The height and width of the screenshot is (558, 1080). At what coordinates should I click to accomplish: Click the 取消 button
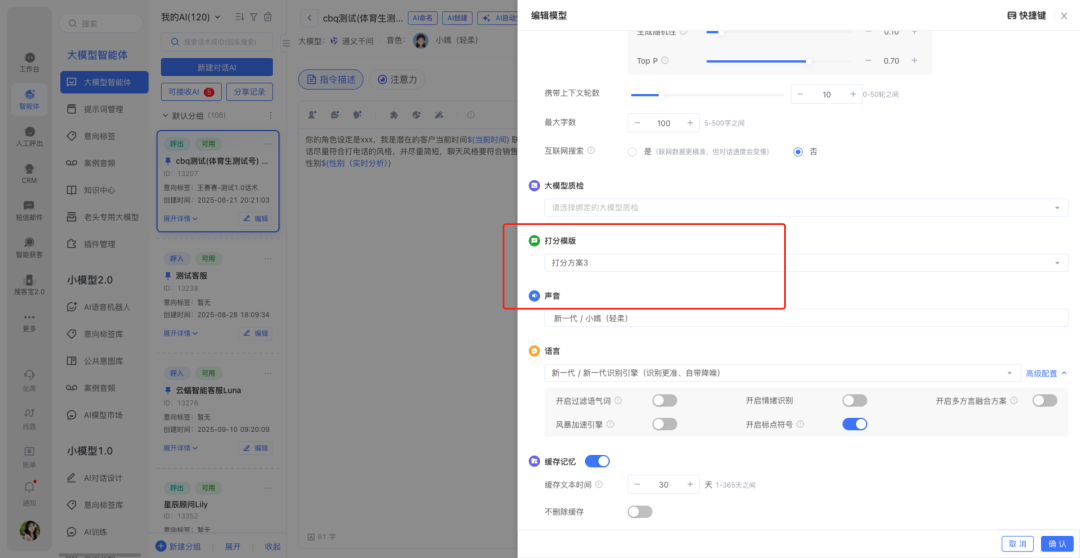coord(1016,543)
